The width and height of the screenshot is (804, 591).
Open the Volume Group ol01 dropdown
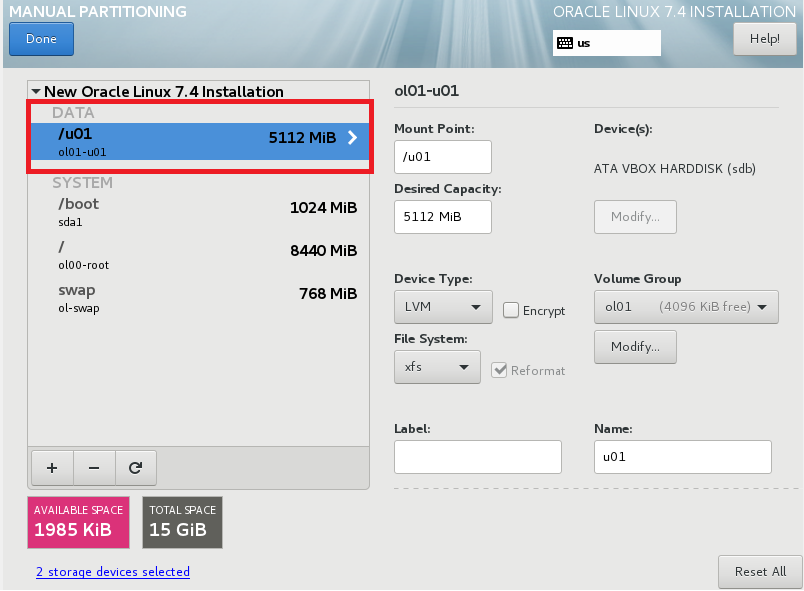pos(685,307)
